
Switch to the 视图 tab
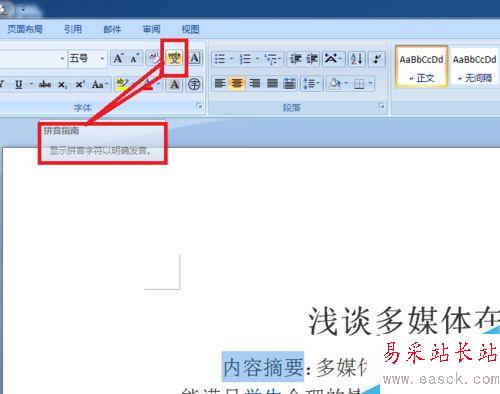tap(190, 29)
